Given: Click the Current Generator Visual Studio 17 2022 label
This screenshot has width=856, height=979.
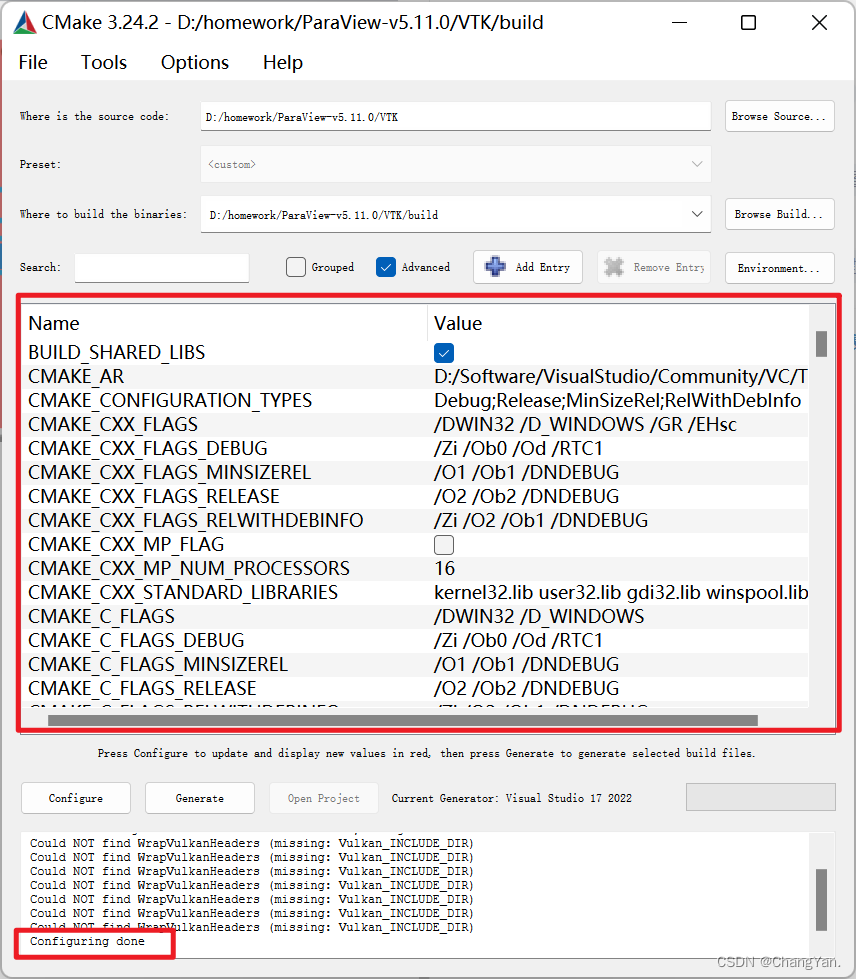Looking at the screenshot, I should point(512,798).
